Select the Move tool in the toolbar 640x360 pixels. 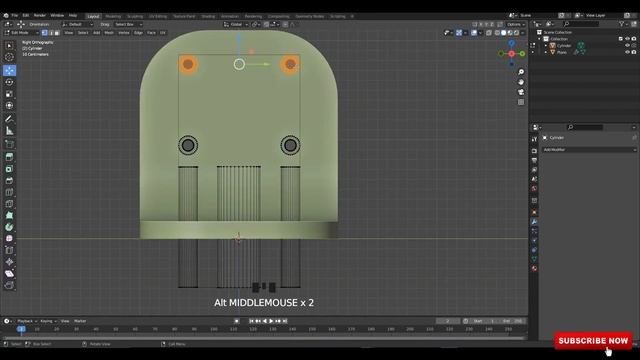(9, 70)
